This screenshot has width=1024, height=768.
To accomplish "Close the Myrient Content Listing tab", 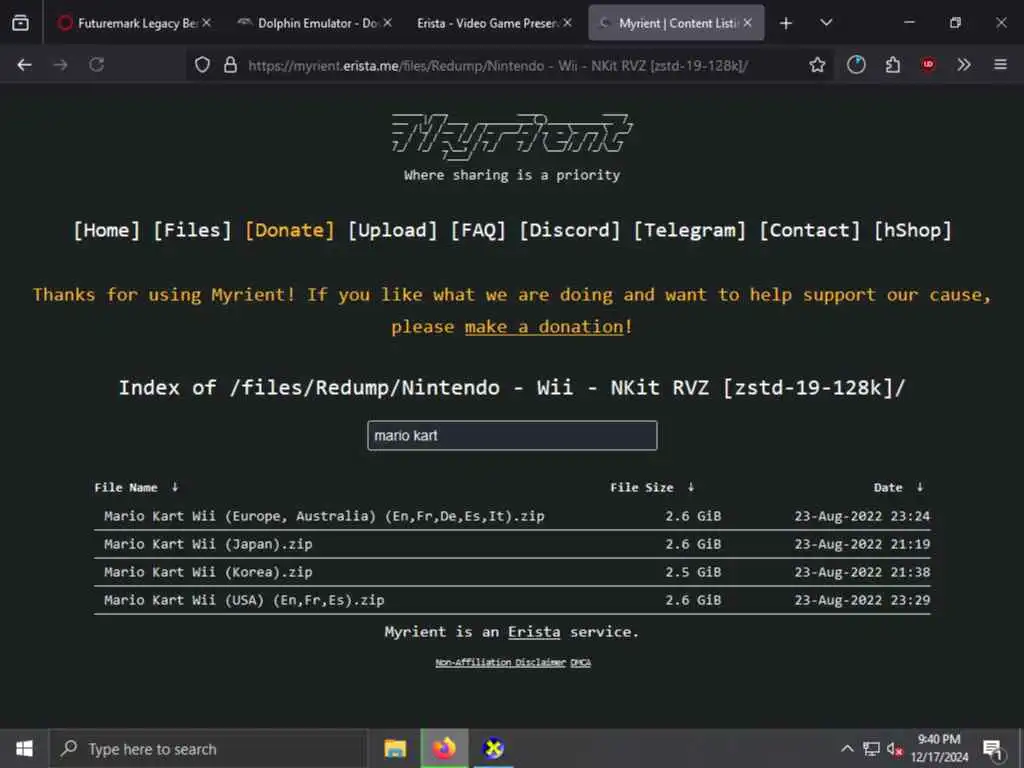I will [x=747, y=23].
